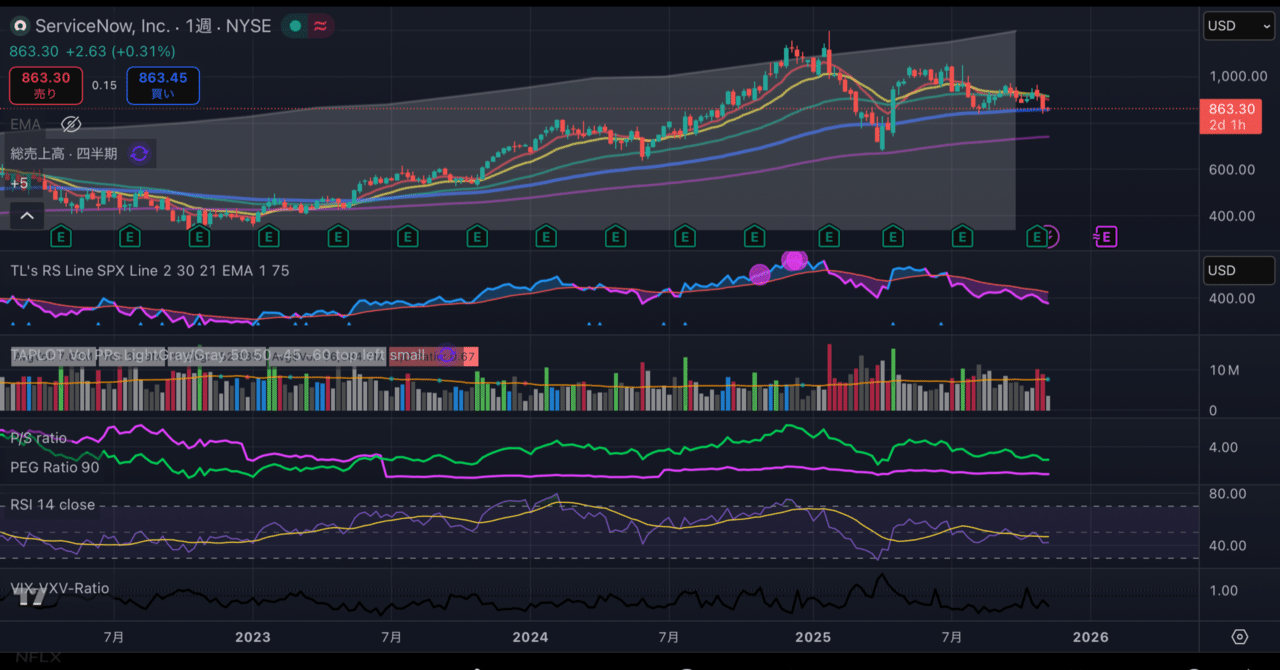Click the magenta upcoming earnings marker
This screenshot has width=1280, height=670.
[x=1105, y=237]
